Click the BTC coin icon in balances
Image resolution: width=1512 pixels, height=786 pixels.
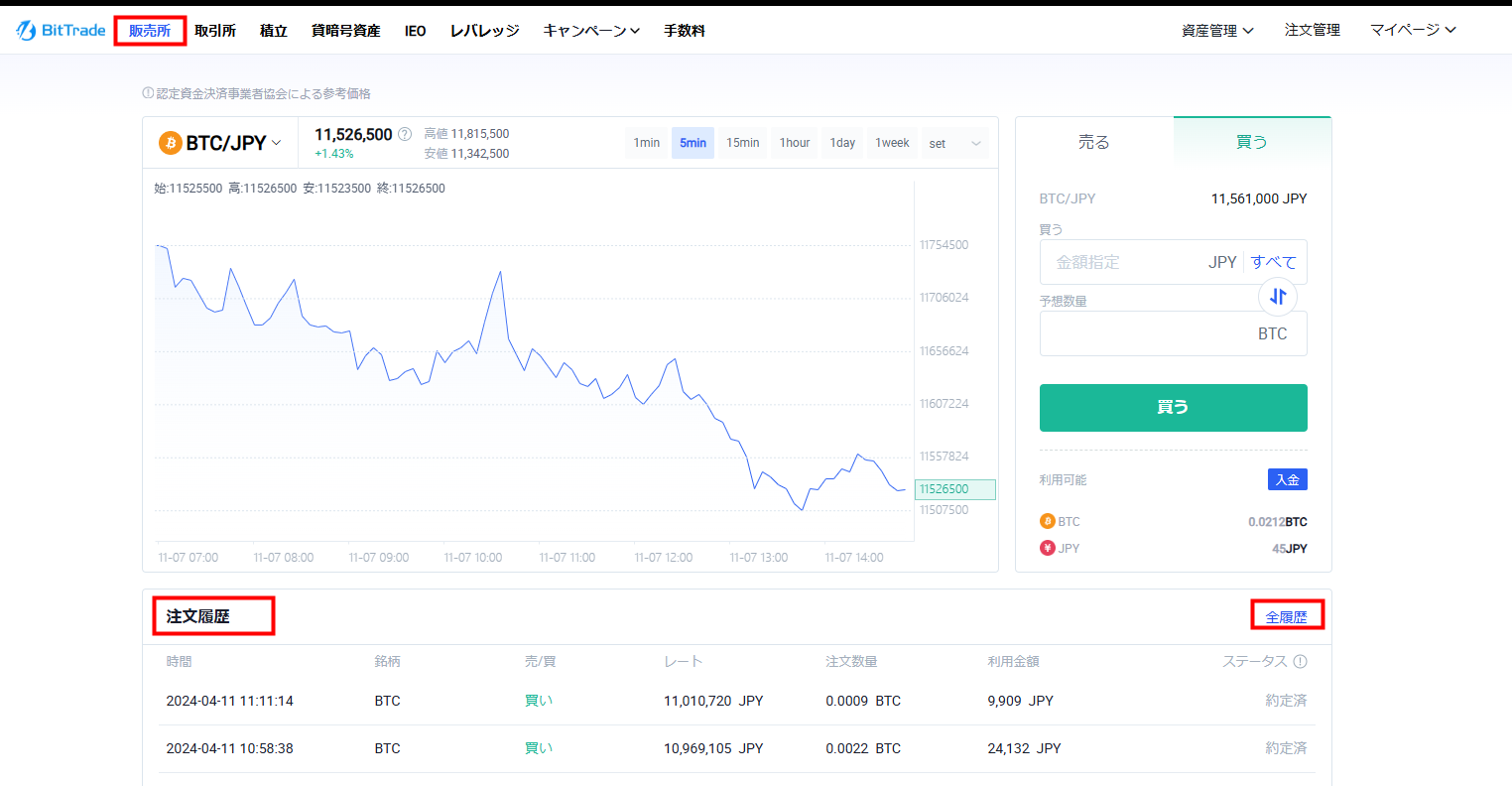(1048, 521)
